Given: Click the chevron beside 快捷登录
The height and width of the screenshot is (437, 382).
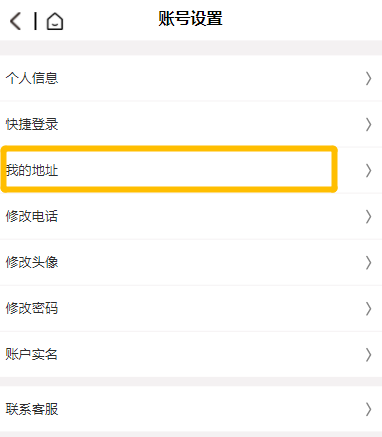Looking at the screenshot, I should tap(368, 125).
